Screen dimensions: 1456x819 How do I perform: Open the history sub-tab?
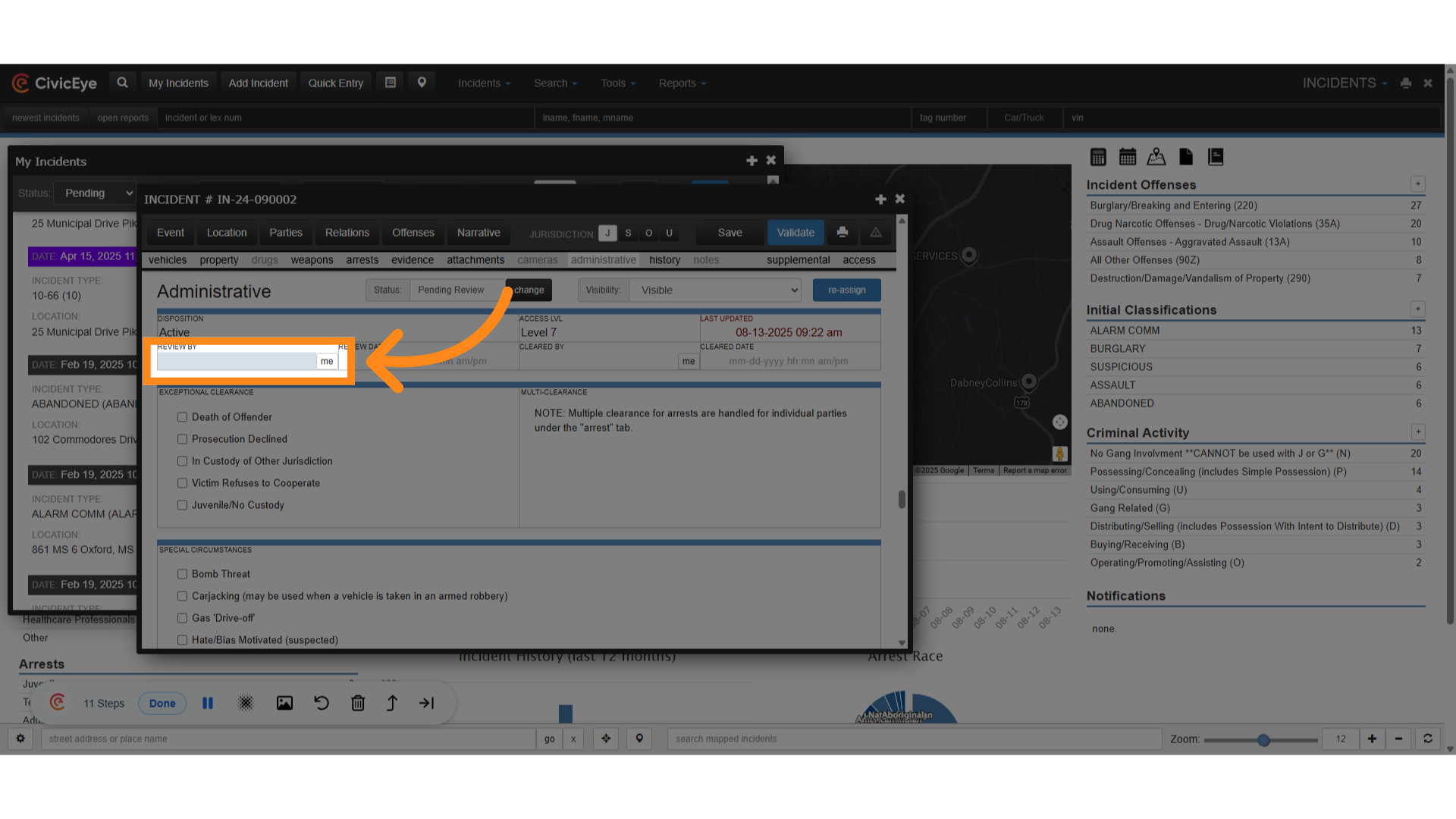[x=665, y=260]
